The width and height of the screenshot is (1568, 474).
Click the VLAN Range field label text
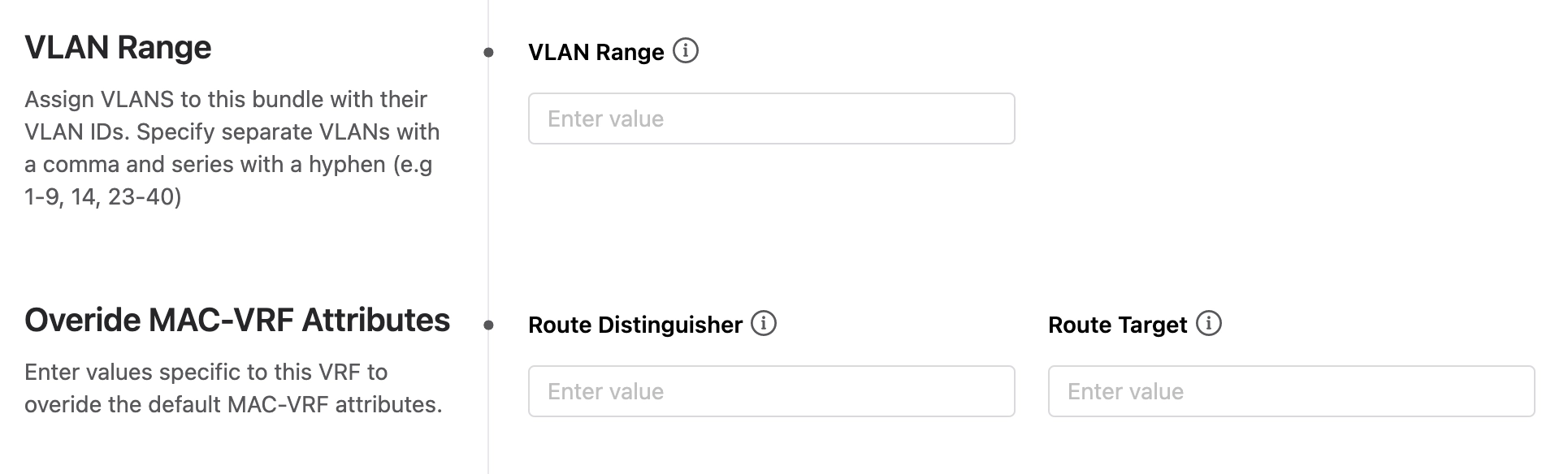point(596,51)
